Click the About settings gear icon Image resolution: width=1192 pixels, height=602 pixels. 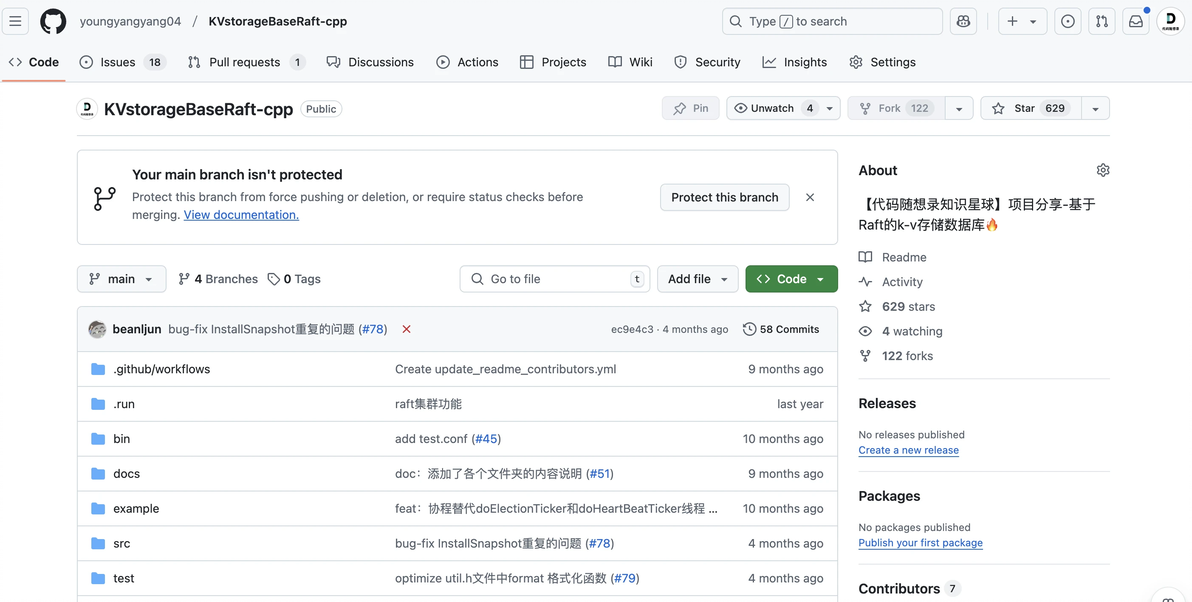pyautogui.click(x=1103, y=170)
